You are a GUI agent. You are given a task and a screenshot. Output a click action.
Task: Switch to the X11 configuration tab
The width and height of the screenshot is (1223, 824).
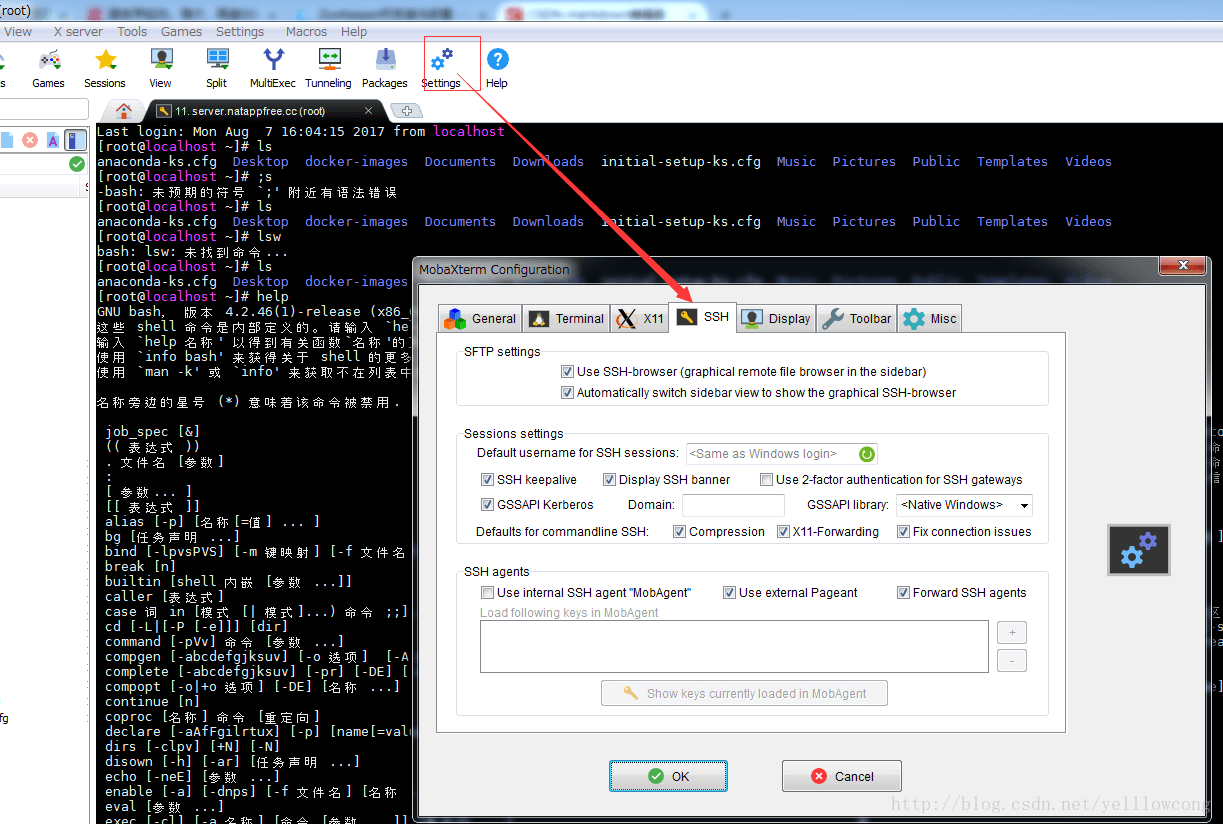(640, 319)
